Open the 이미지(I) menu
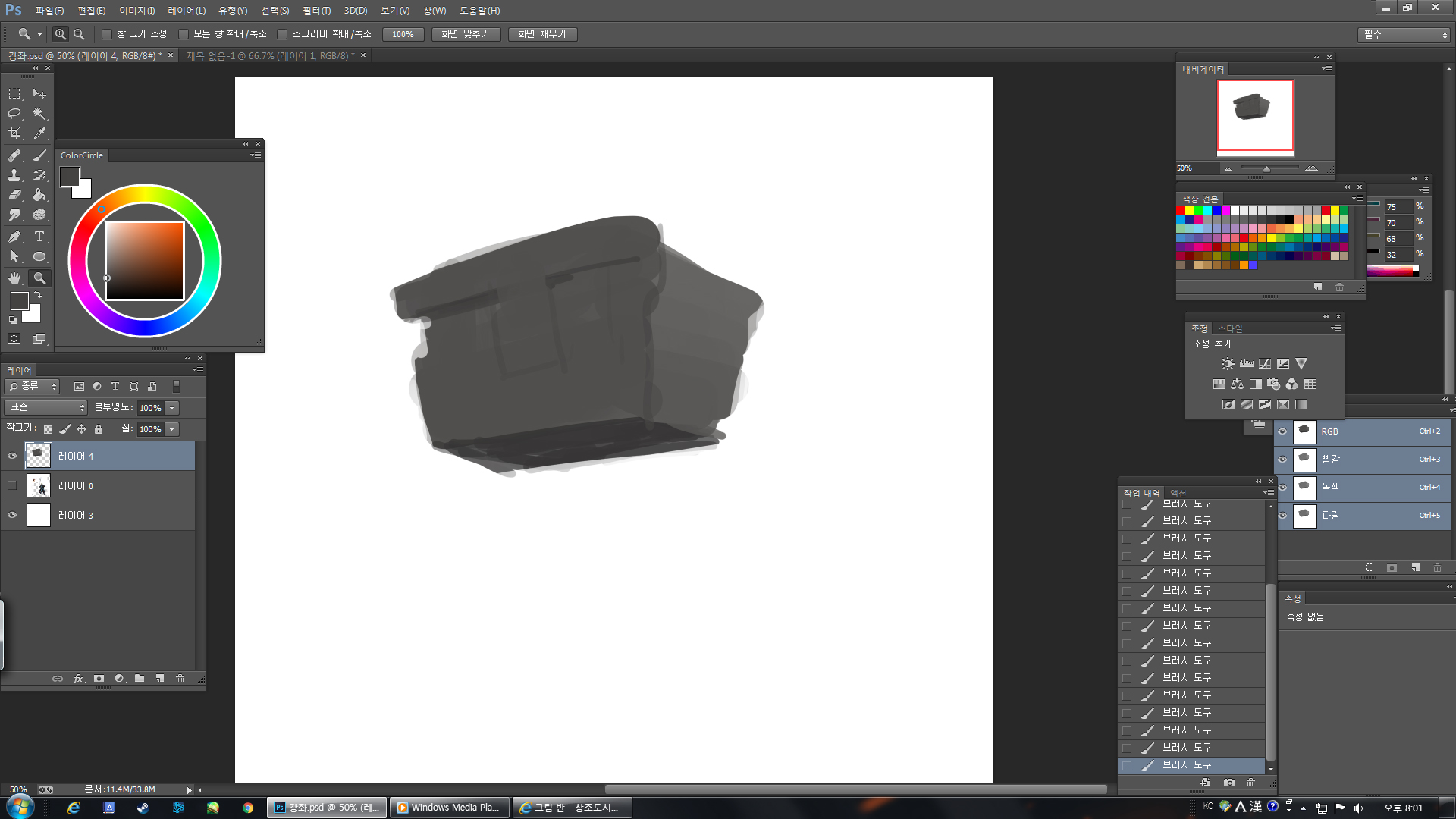The image size is (1456, 819). [x=136, y=11]
